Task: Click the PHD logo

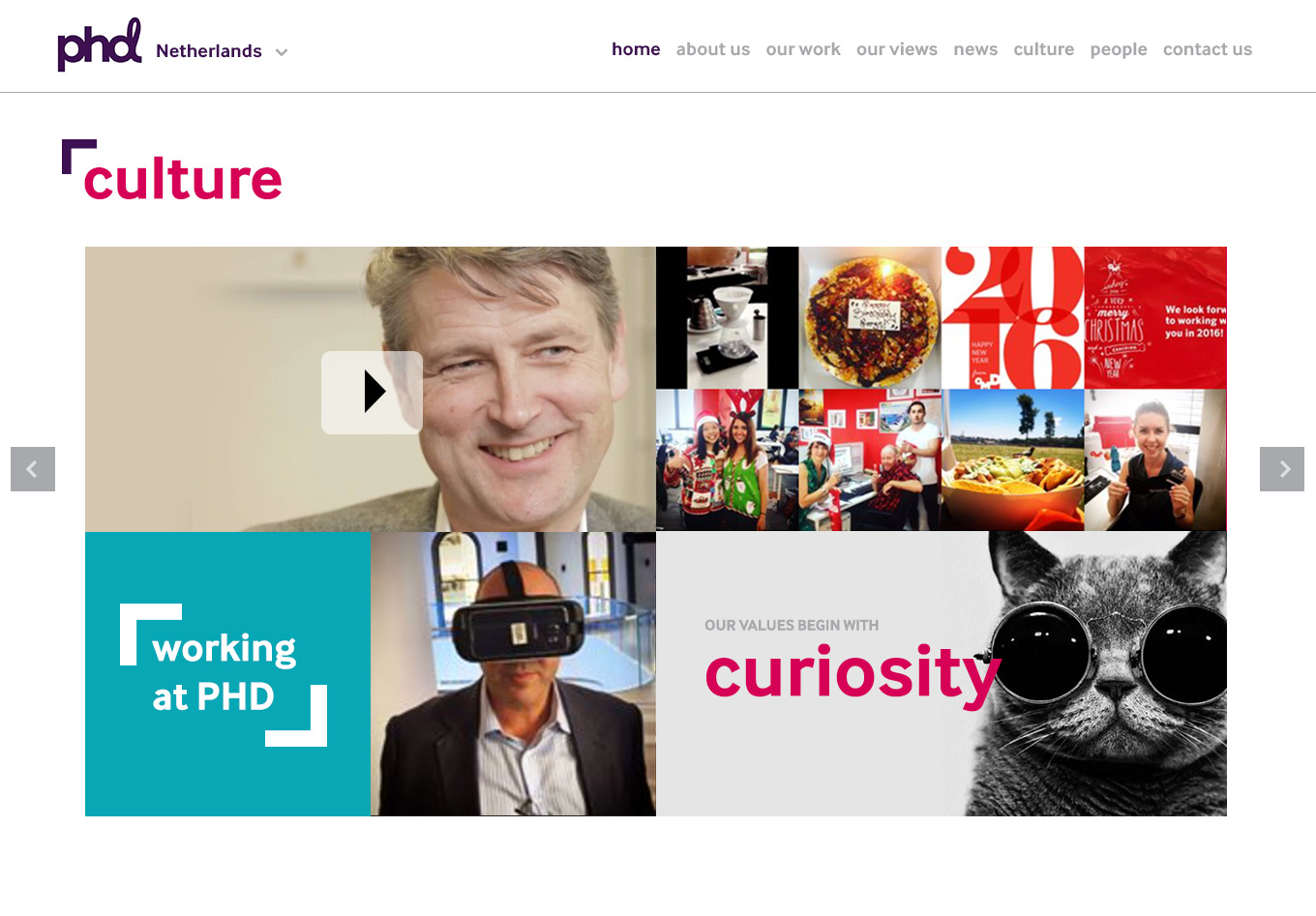Action: point(100,44)
